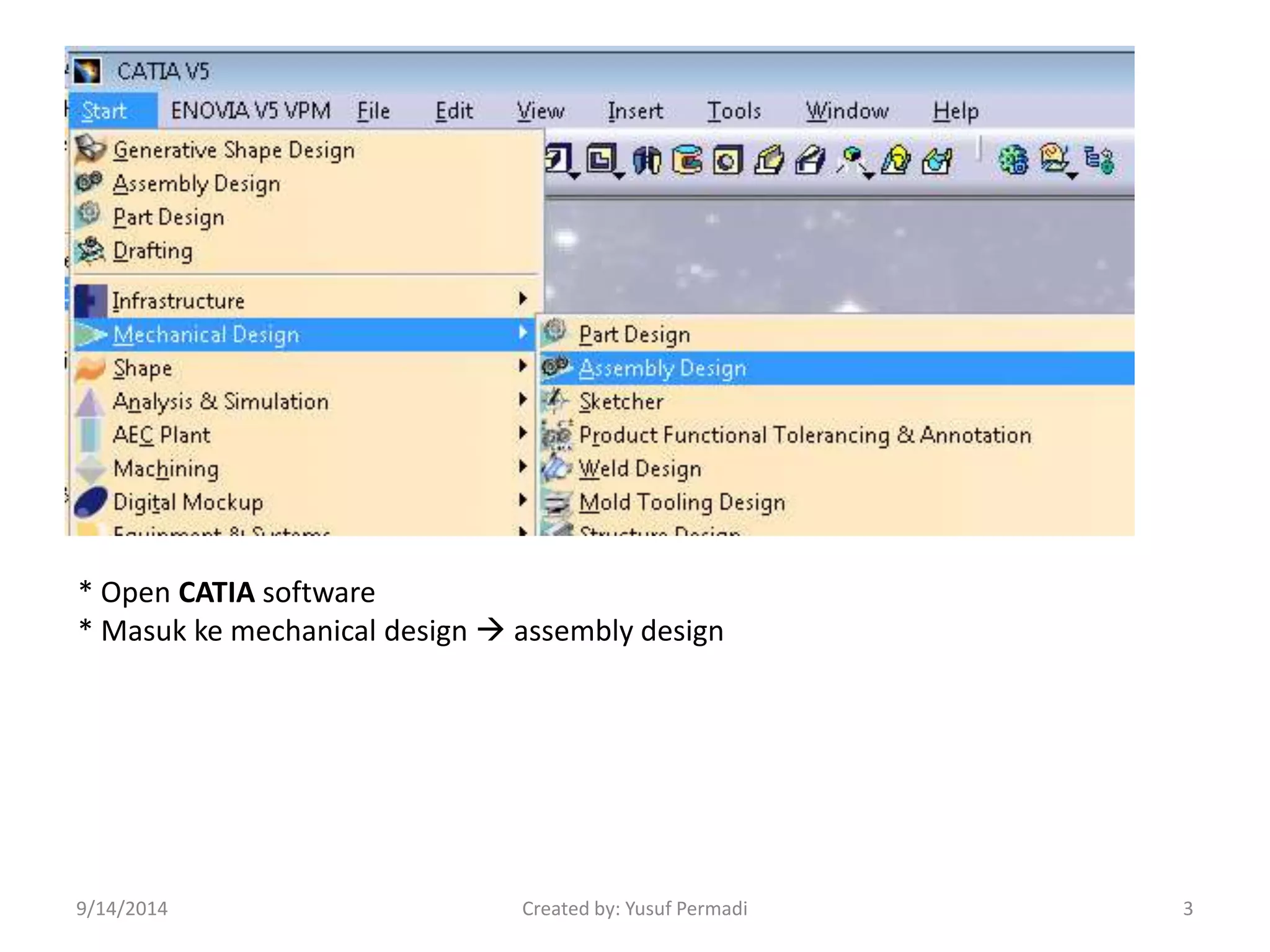Click the square L-shaped section toolbar icon
The width and height of the screenshot is (1270, 952).
601,159
